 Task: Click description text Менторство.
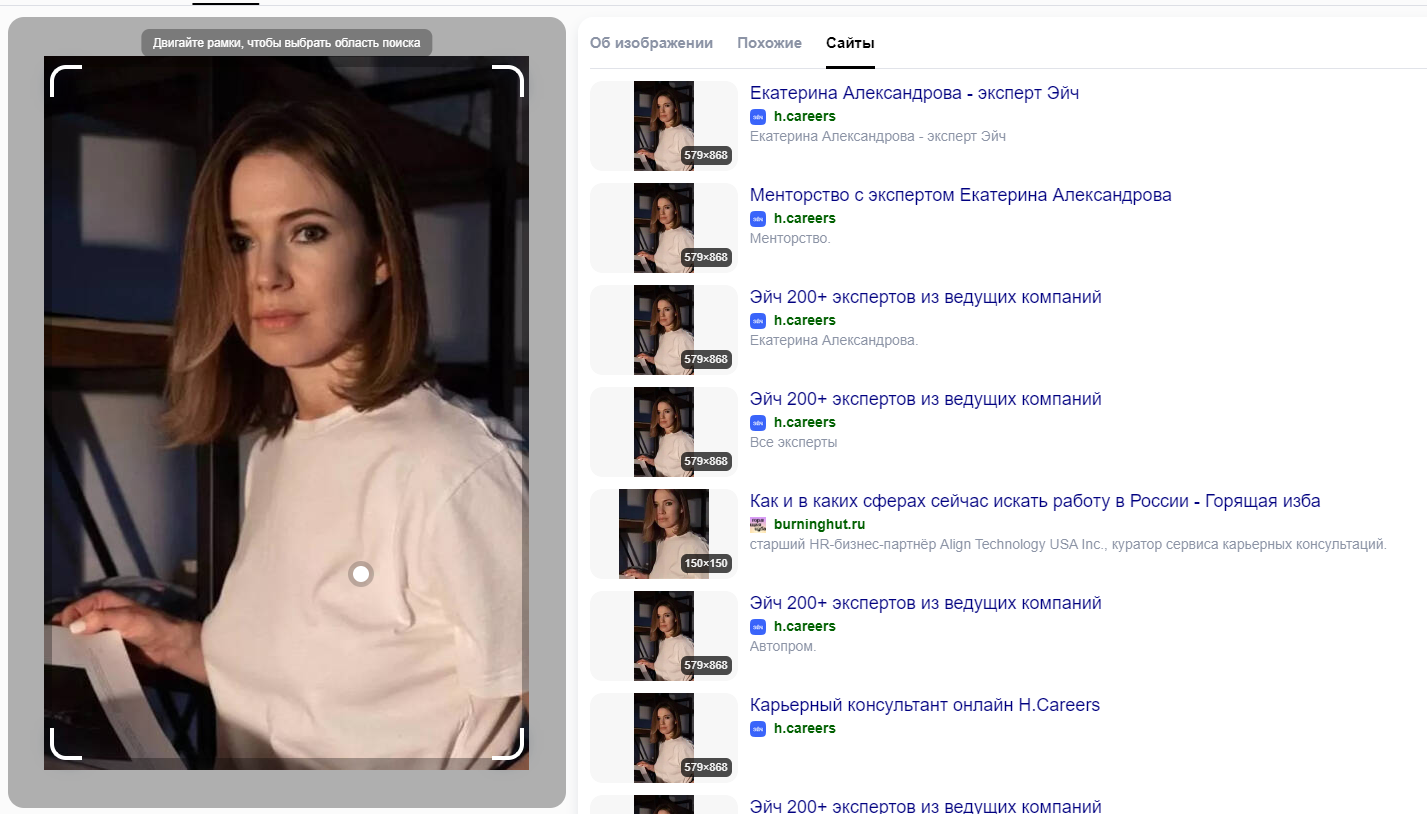[x=790, y=238]
